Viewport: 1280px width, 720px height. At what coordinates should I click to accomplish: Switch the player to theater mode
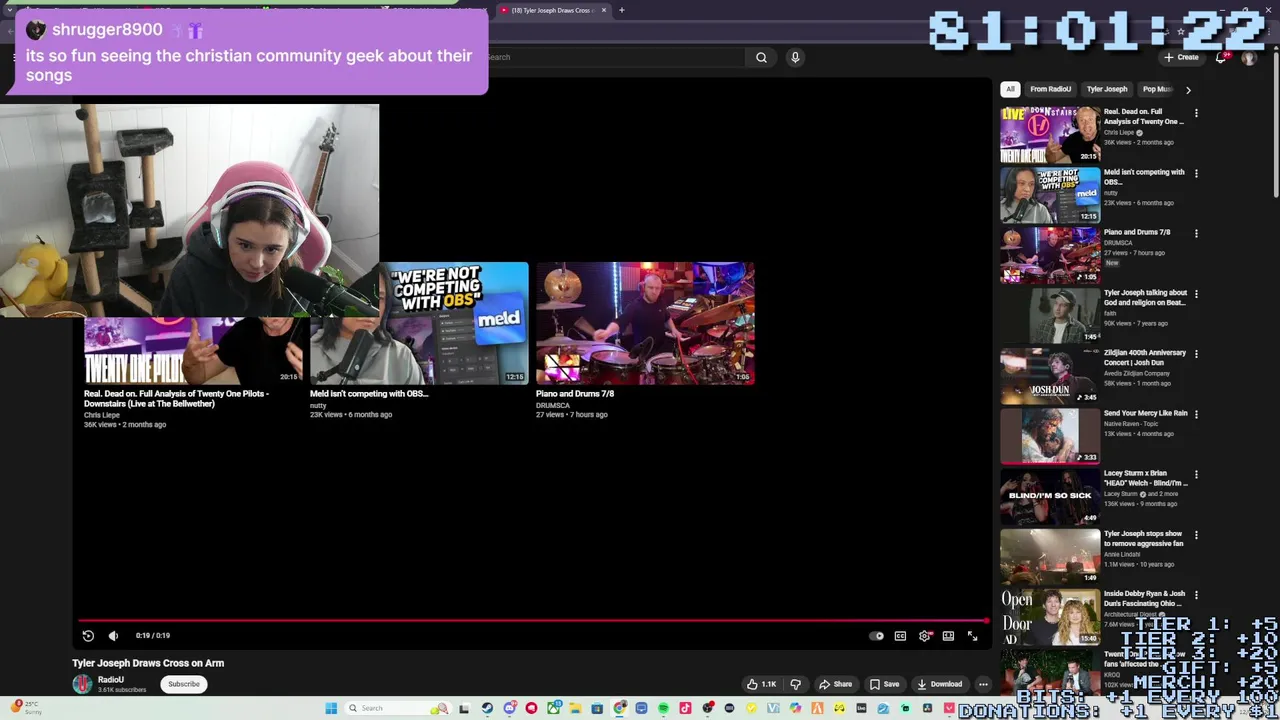948,636
